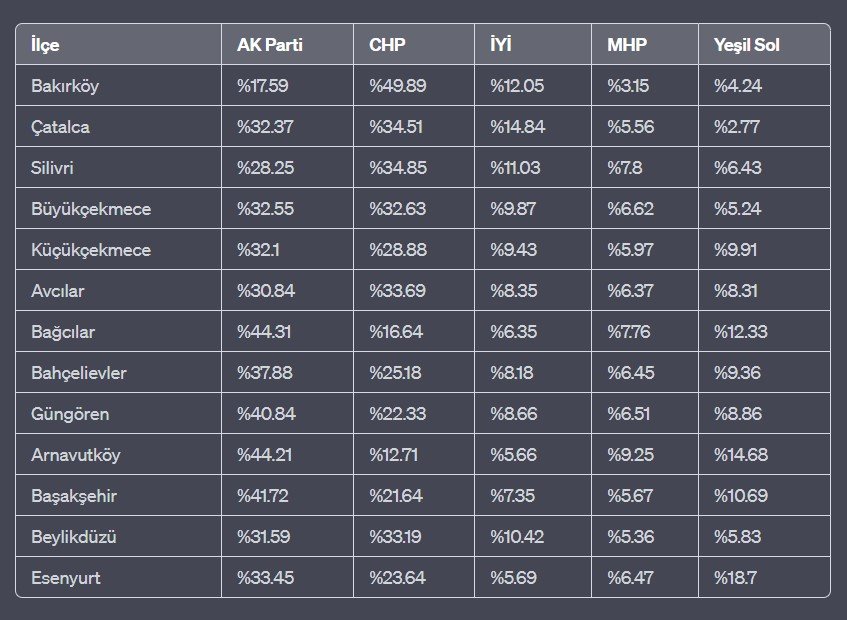Viewport: 847px width, 620px height.
Task: Select Çatalca's İYİ value %14.84
Action: coord(517,127)
